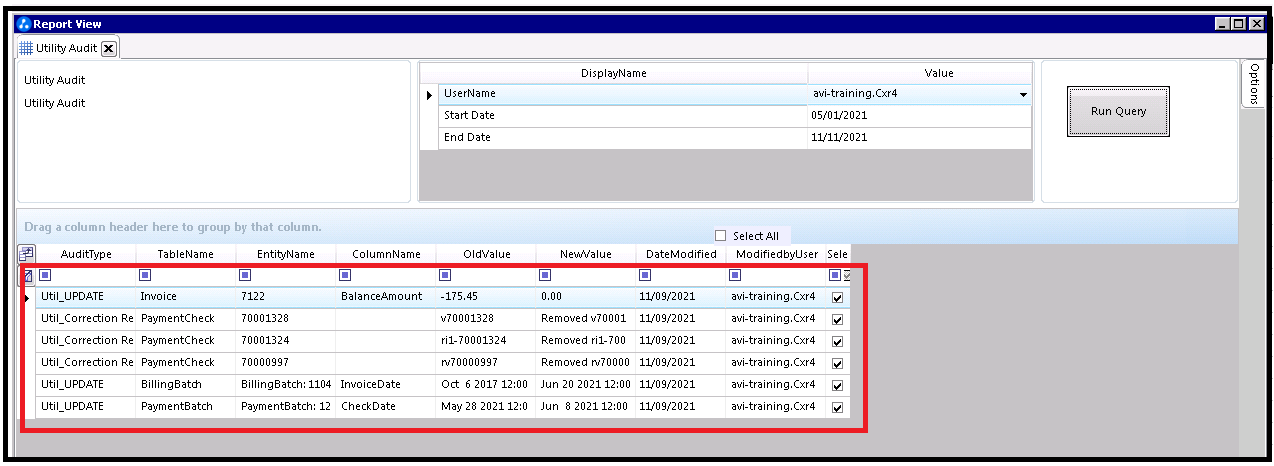Click the row indicator arrow beside UserName
The width and height of the screenshot is (1274, 466).
429,94
